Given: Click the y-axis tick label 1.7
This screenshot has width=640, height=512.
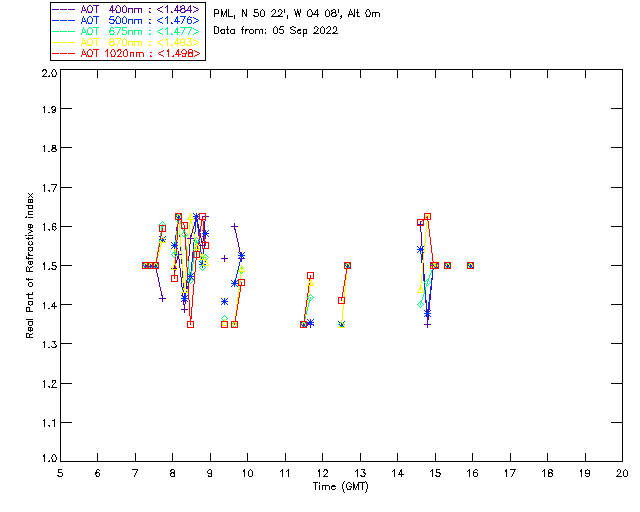Looking at the screenshot, I should (x=49, y=188).
